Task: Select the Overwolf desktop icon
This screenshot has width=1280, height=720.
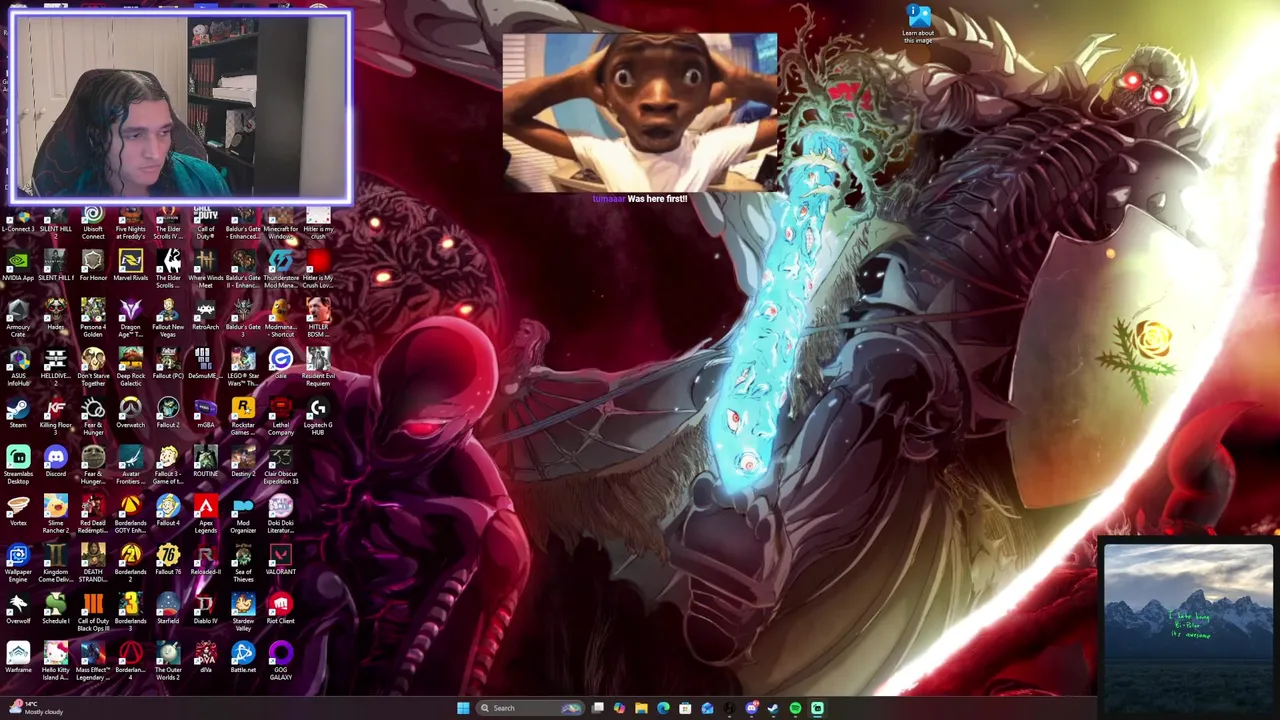Action: (x=18, y=610)
